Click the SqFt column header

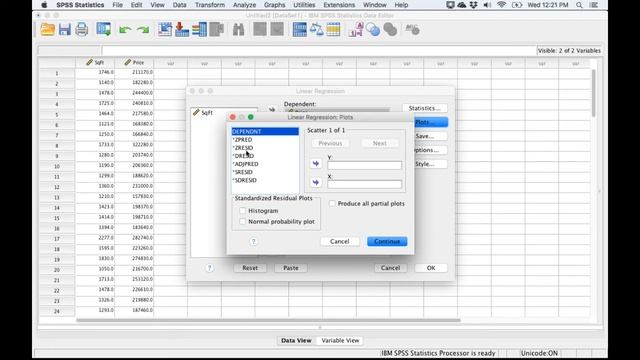95,62
